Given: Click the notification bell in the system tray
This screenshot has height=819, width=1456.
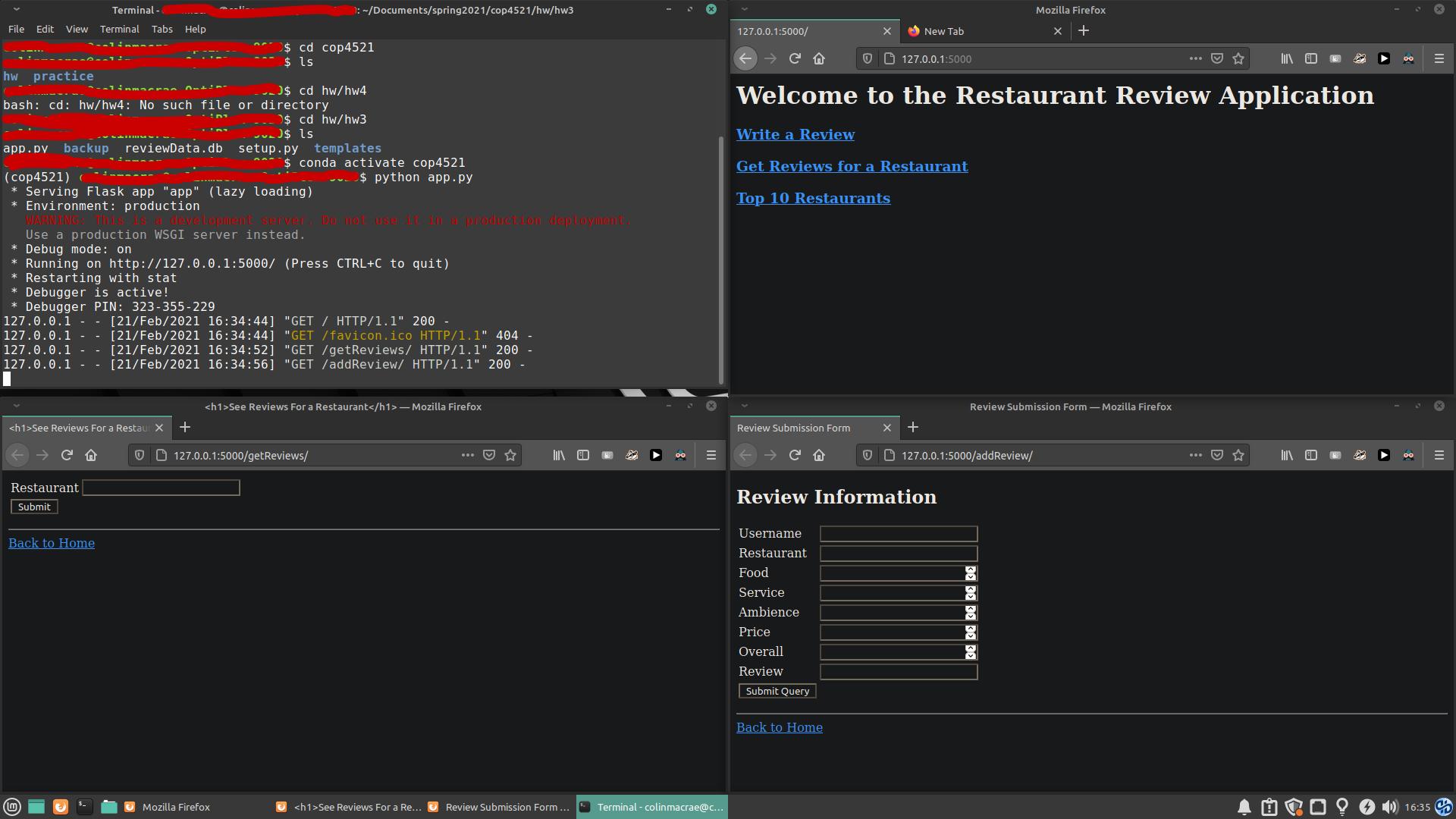Looking at the screenshot, I should point(1244,807).
